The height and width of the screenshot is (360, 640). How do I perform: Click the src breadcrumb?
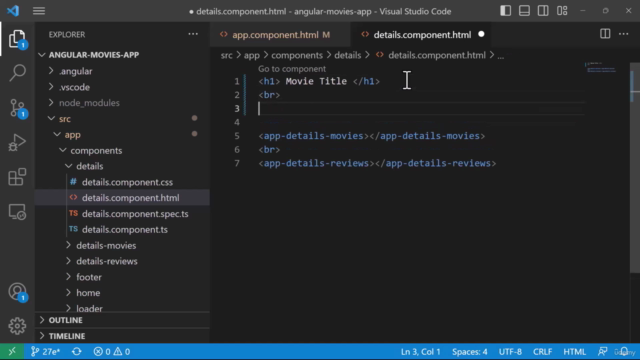click(226, 55)
